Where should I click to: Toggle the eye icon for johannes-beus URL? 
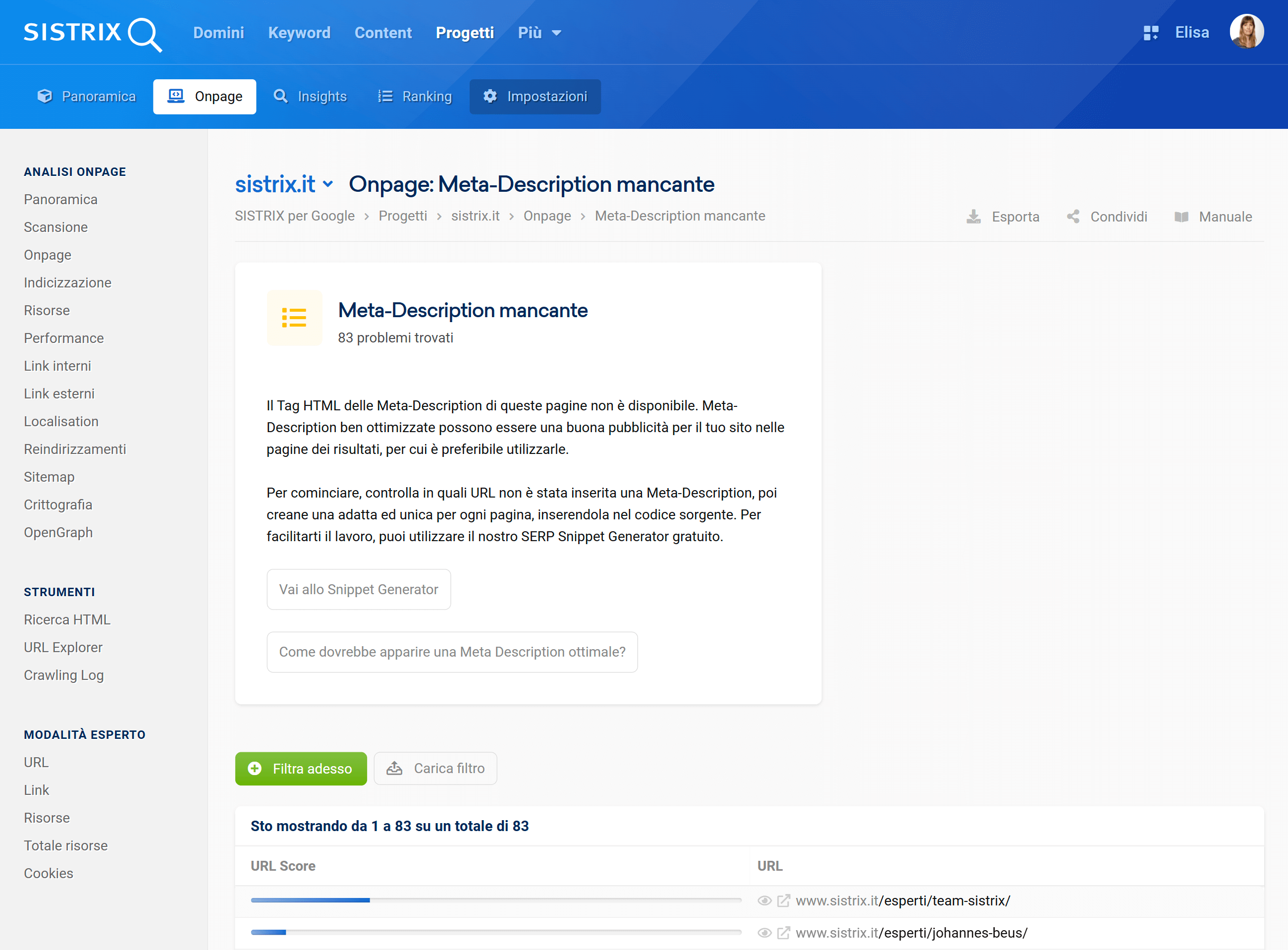coord(764,932)
